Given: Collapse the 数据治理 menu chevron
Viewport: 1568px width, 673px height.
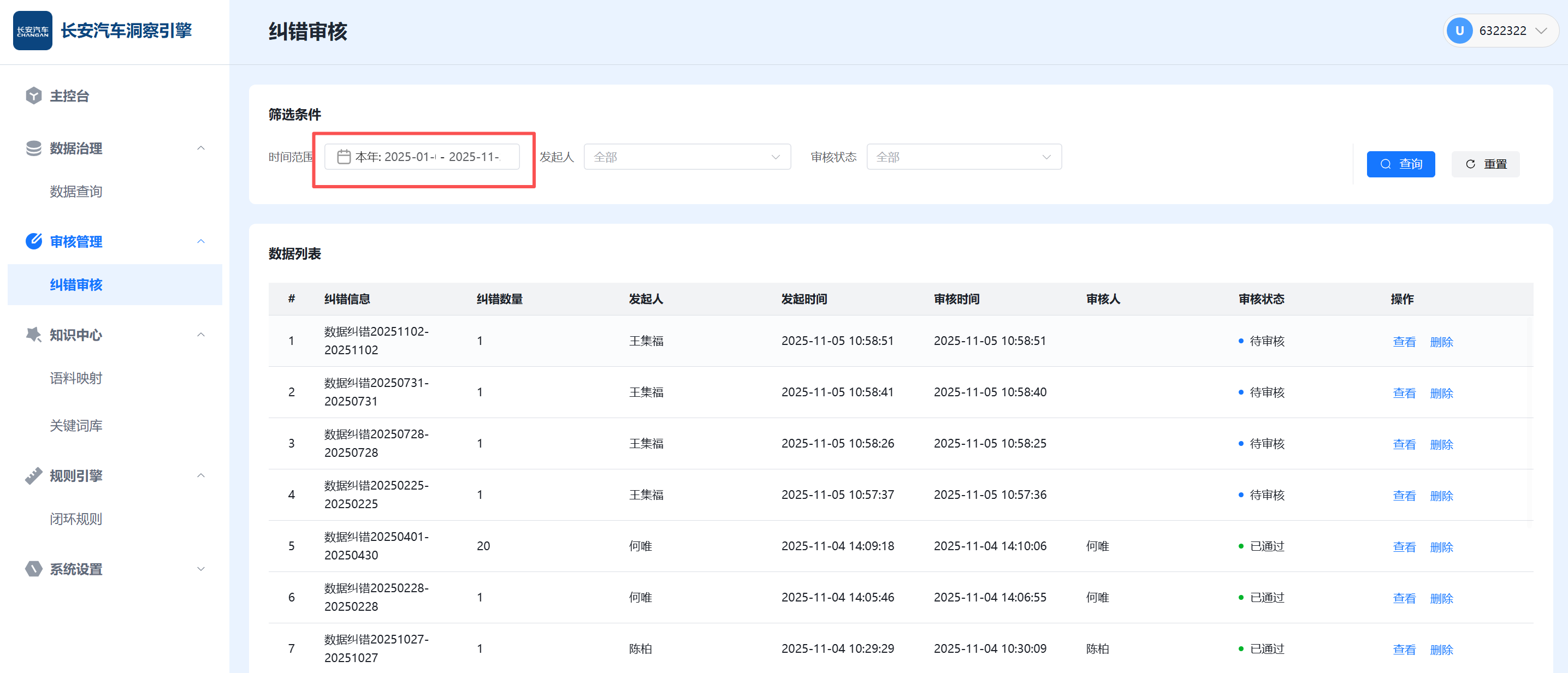Looking at the screenshot, I should pos(201,148).
